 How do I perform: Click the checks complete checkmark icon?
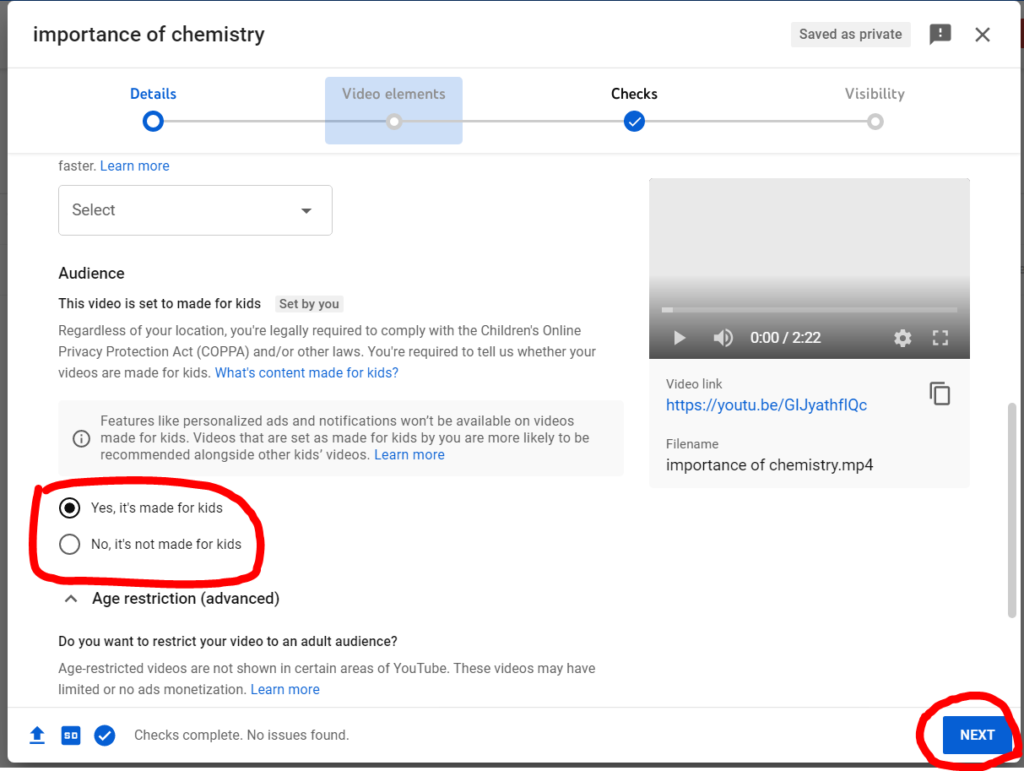104,735
